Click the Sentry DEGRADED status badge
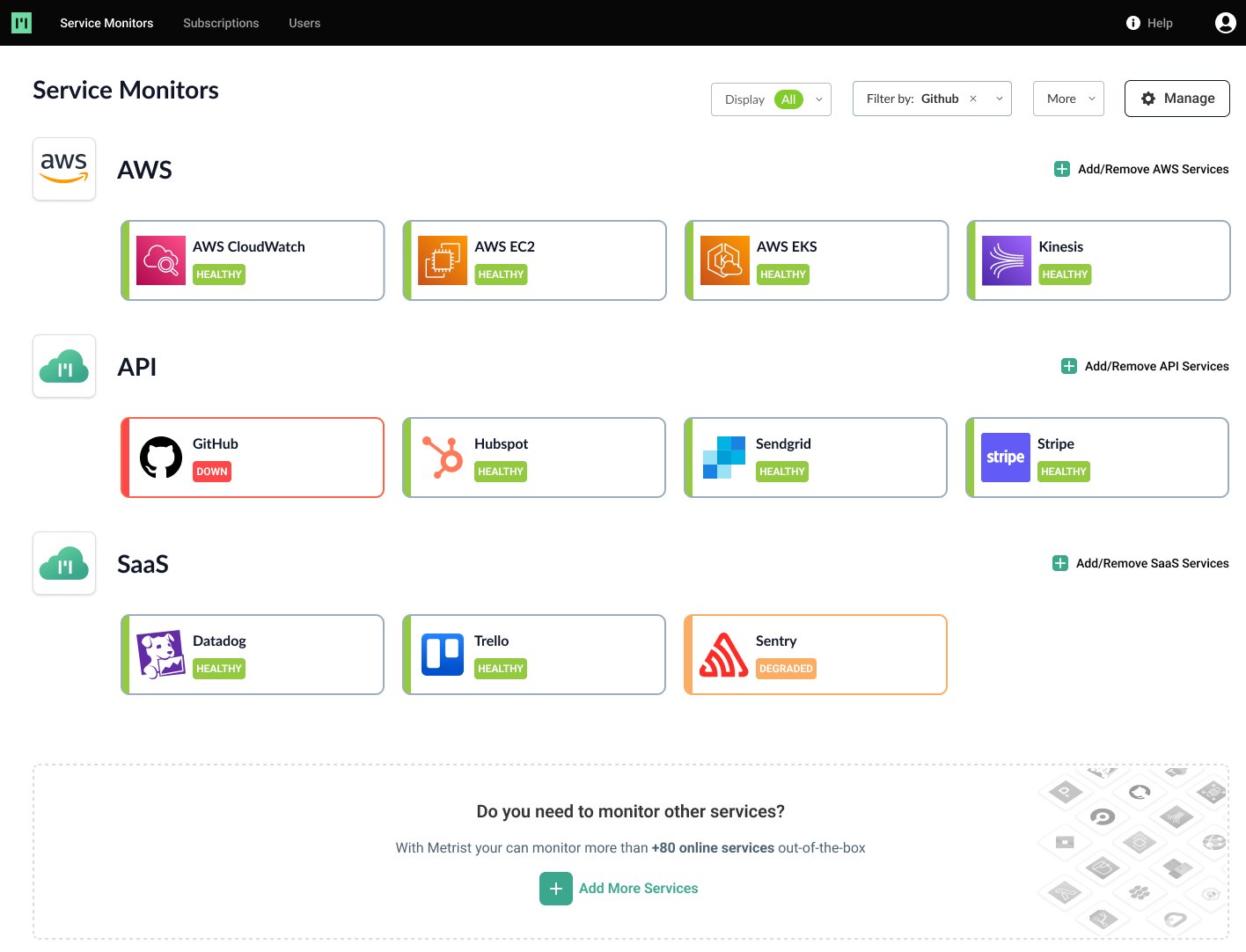Screen dimensions: 1246x952 pos(786,669)
